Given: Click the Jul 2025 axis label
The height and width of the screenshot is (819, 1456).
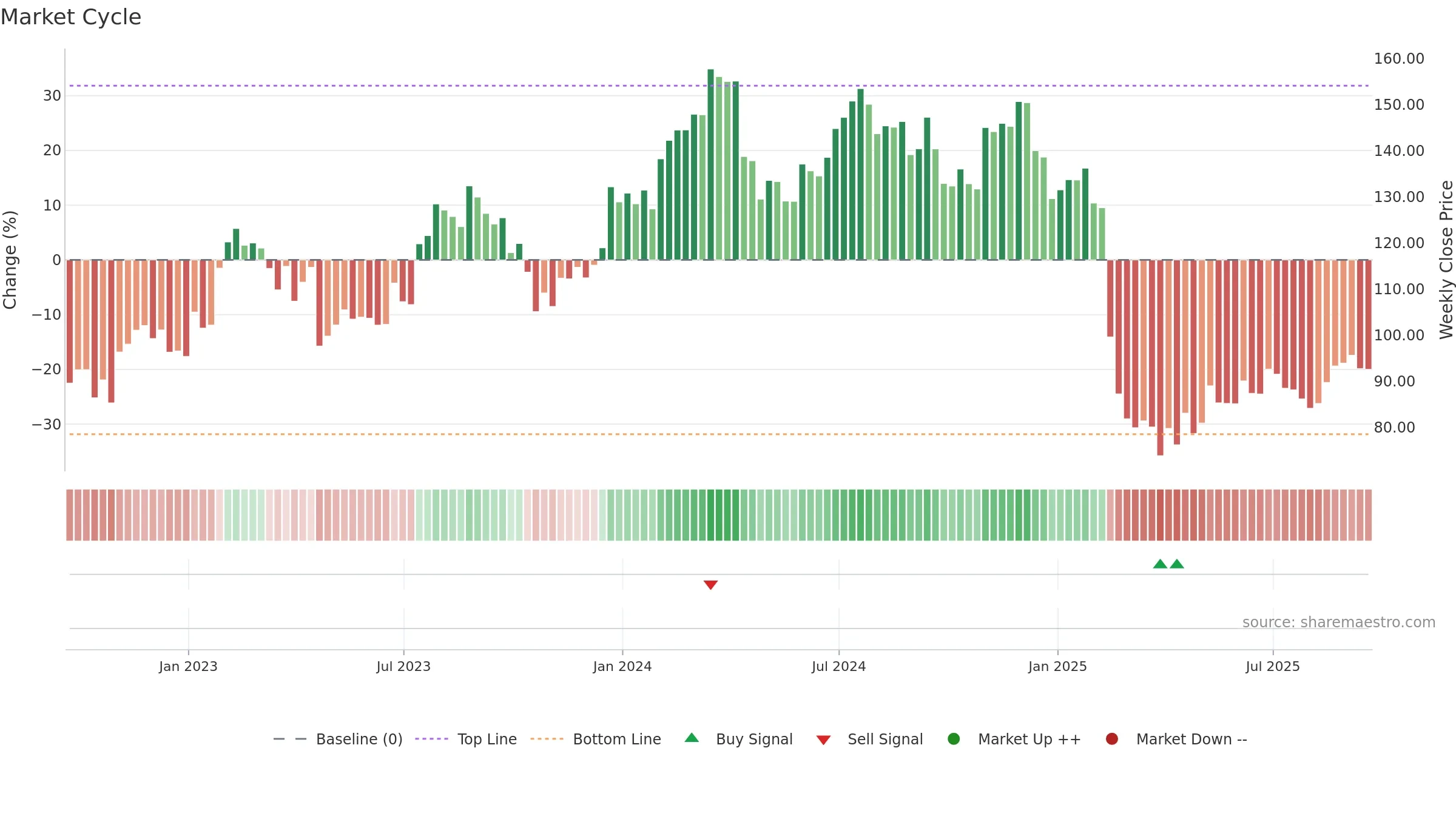Looking at the screenshot, I should (1273, 666).
